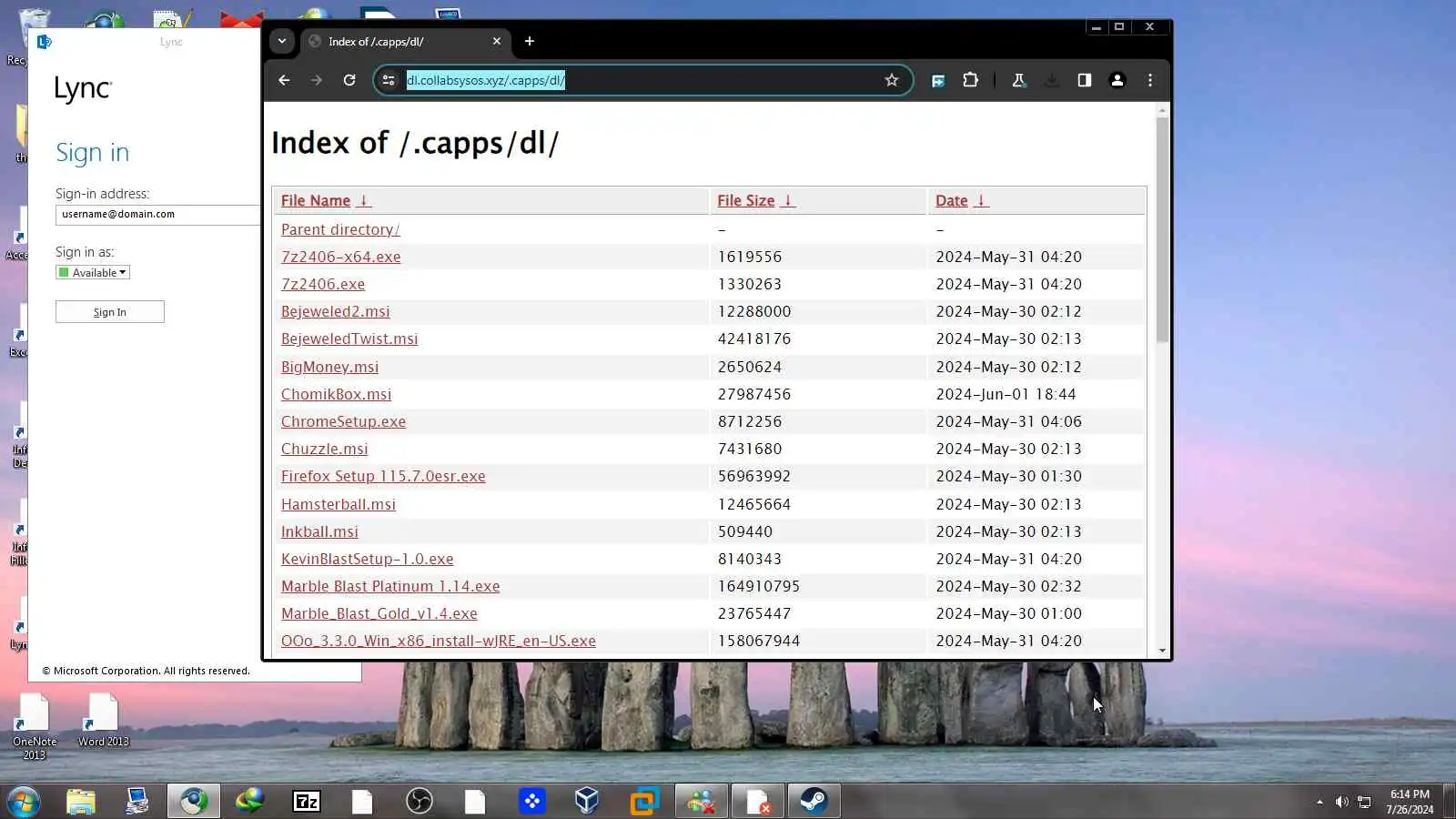
Task: Click the volume speaker tray icon
Action: click(x=1341, y=802)
